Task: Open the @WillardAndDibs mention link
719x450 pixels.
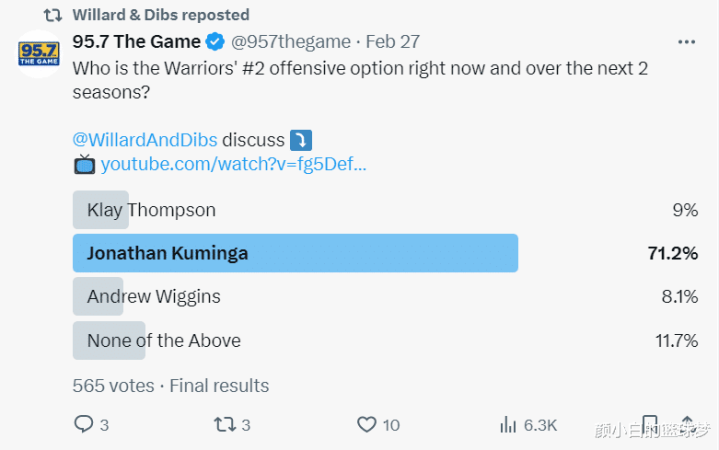Action: (x=144, y=140)
